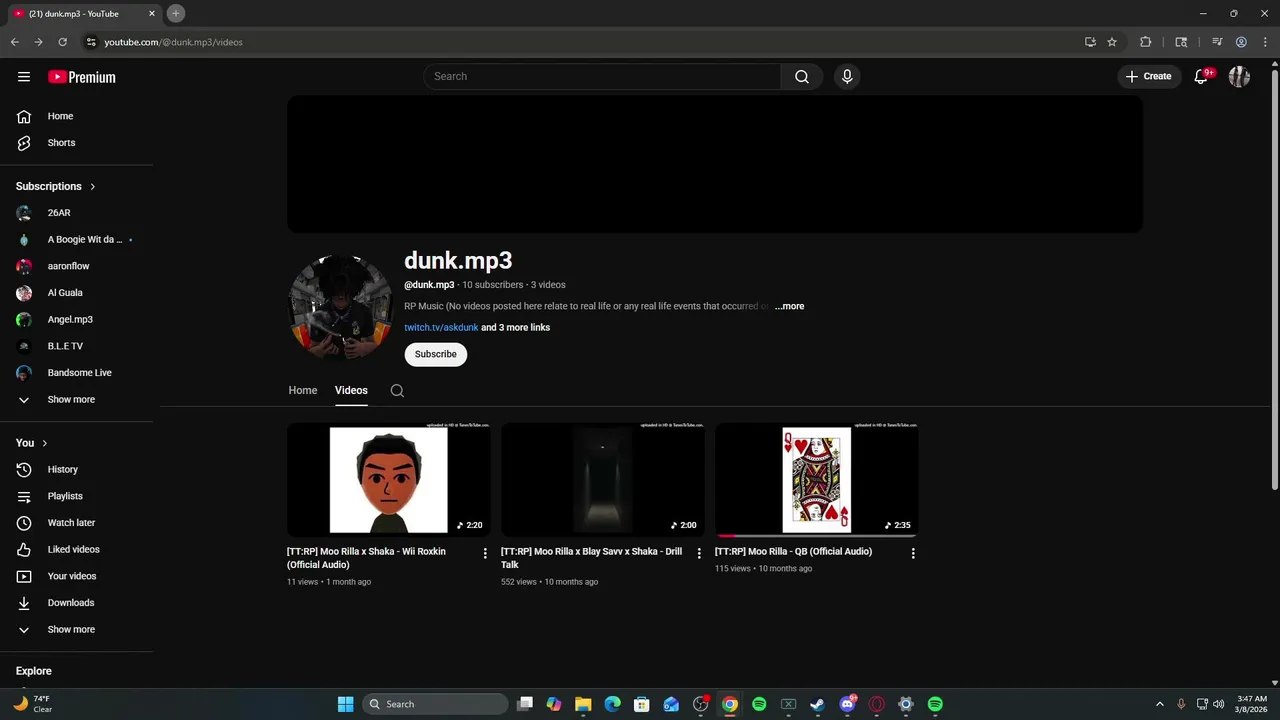This screenshot has height=720, width=1280.
Task: Open options menu for Wii Roxkin video
Action: pos(485,553)
